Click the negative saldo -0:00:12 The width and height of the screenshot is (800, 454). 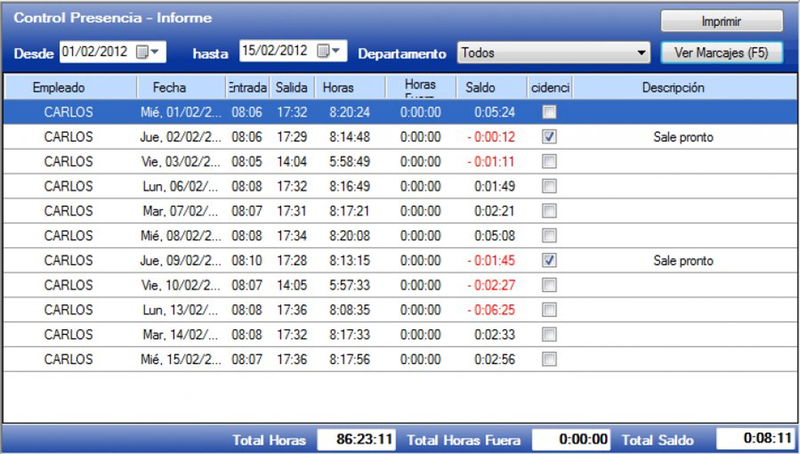pos(491,137)
